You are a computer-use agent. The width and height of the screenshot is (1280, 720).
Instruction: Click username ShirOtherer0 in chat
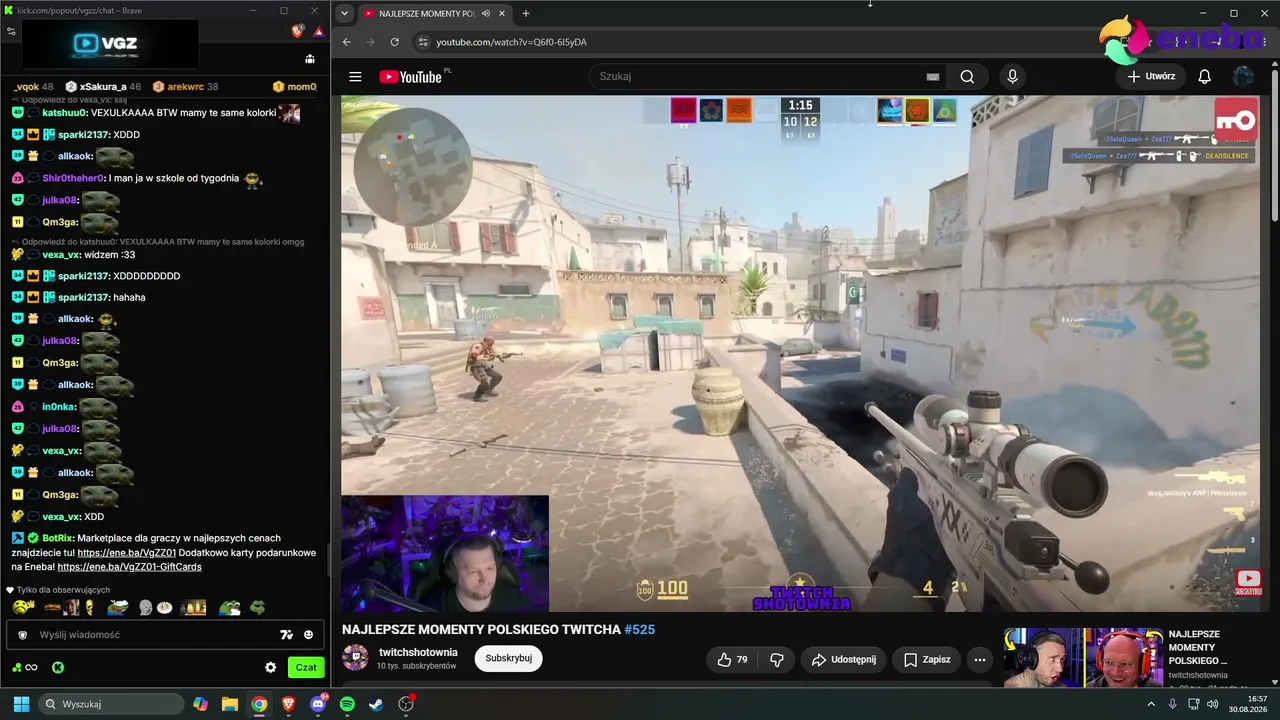(x=74, y=178)
